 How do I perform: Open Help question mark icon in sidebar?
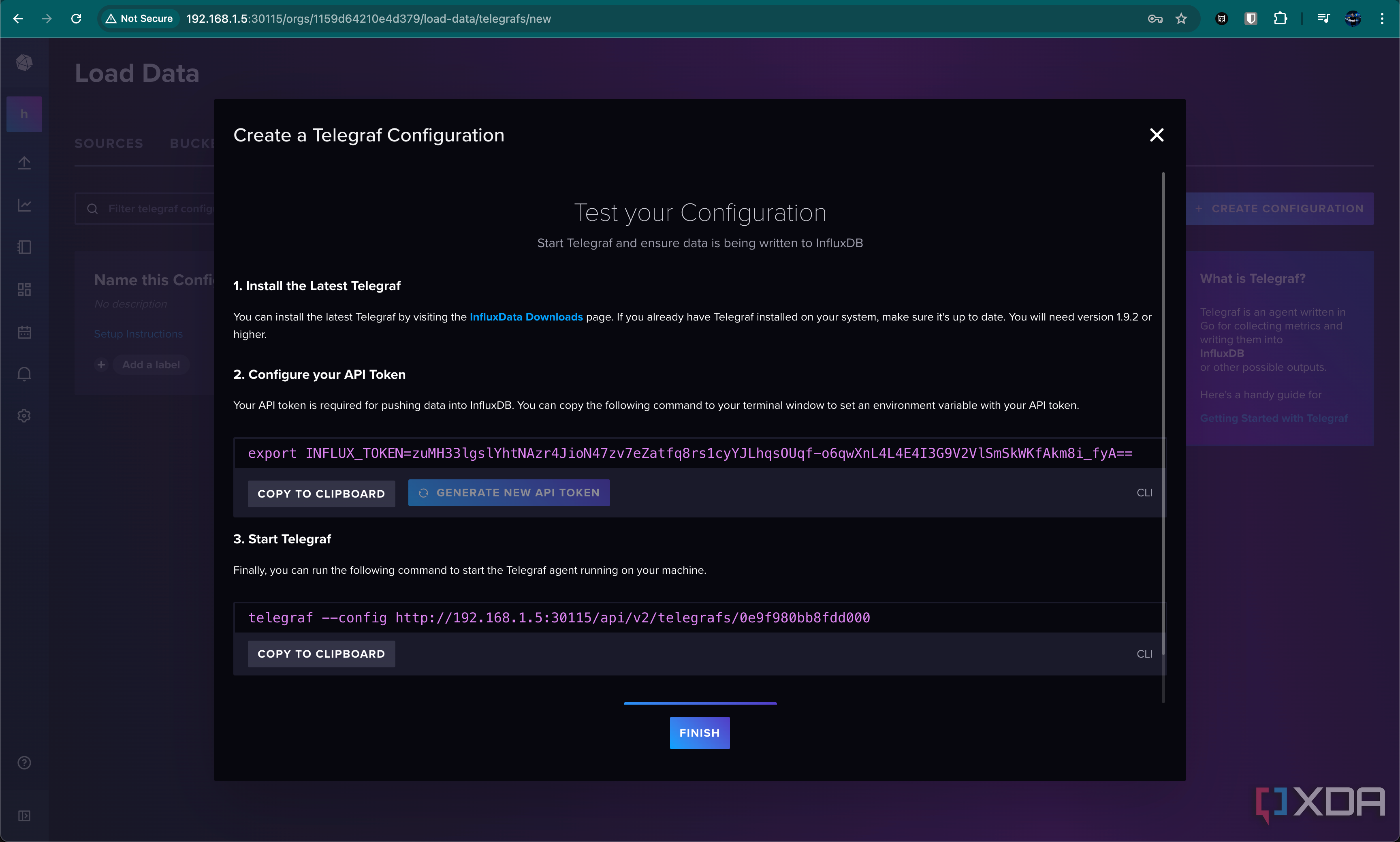(24, 763)
